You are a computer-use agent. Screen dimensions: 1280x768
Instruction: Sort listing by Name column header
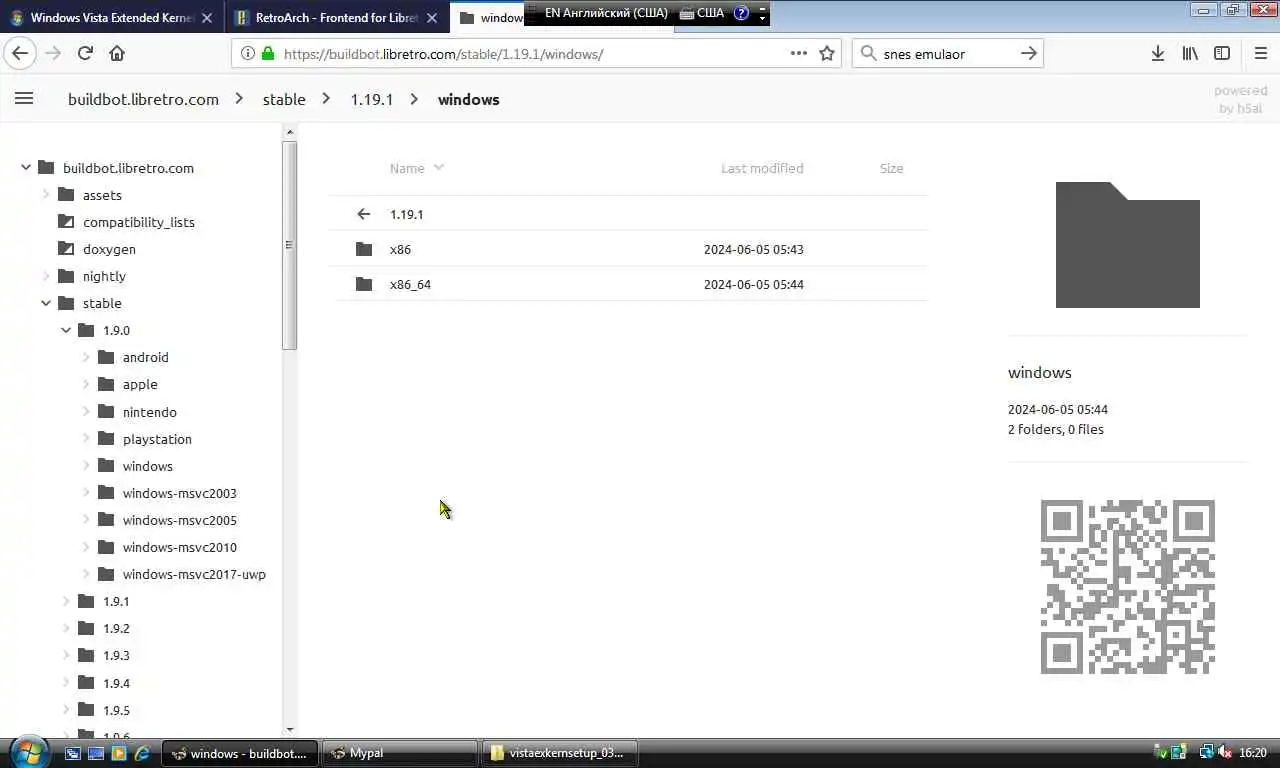point(416,168)
